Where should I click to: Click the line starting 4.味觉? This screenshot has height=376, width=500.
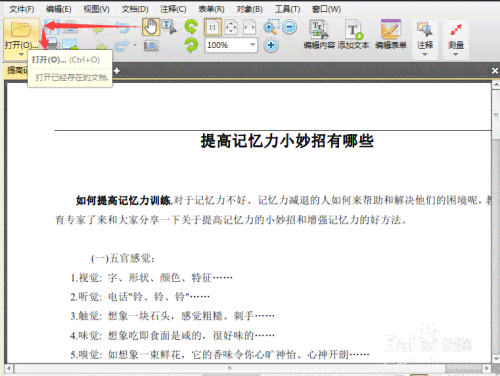click(172, 335)
